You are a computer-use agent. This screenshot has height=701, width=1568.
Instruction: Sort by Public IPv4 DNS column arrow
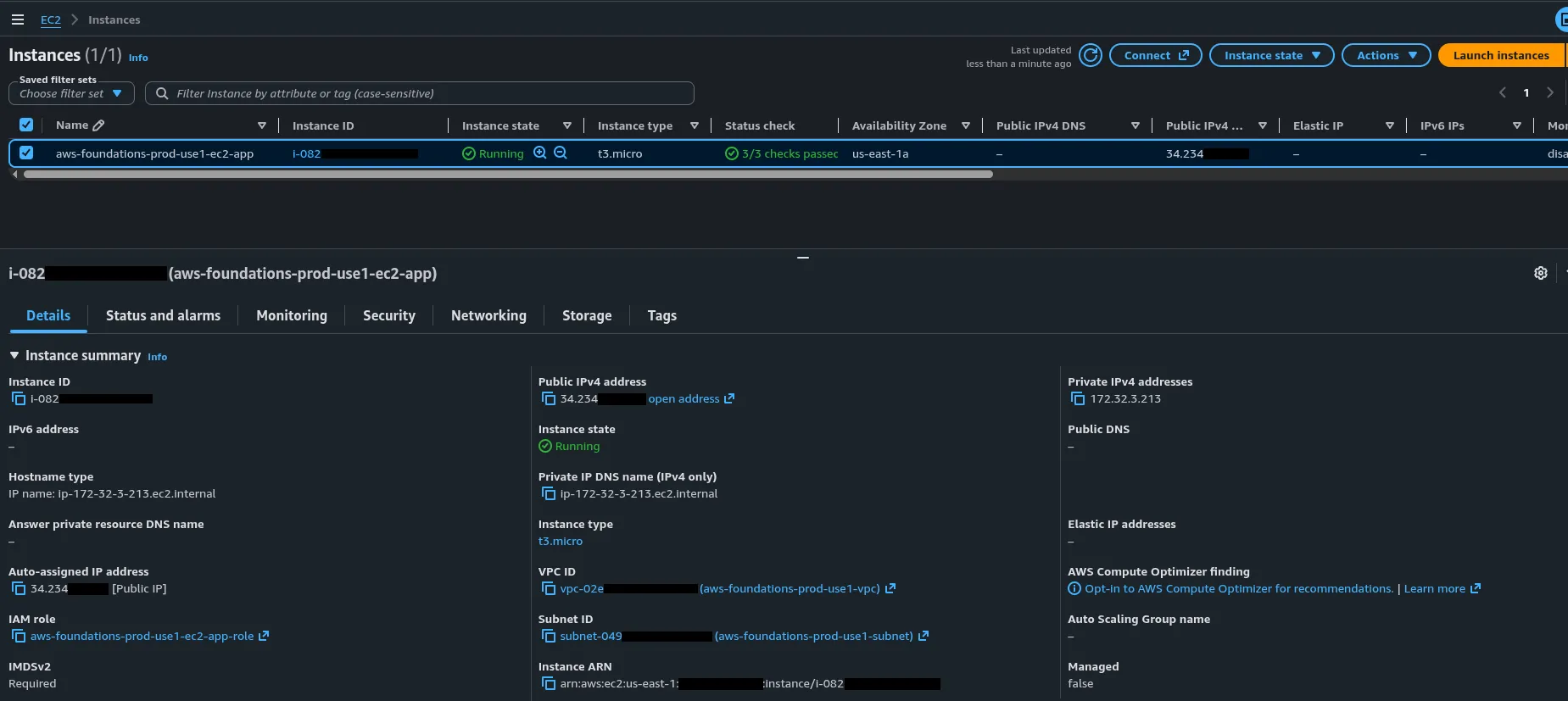(1136, 125)
